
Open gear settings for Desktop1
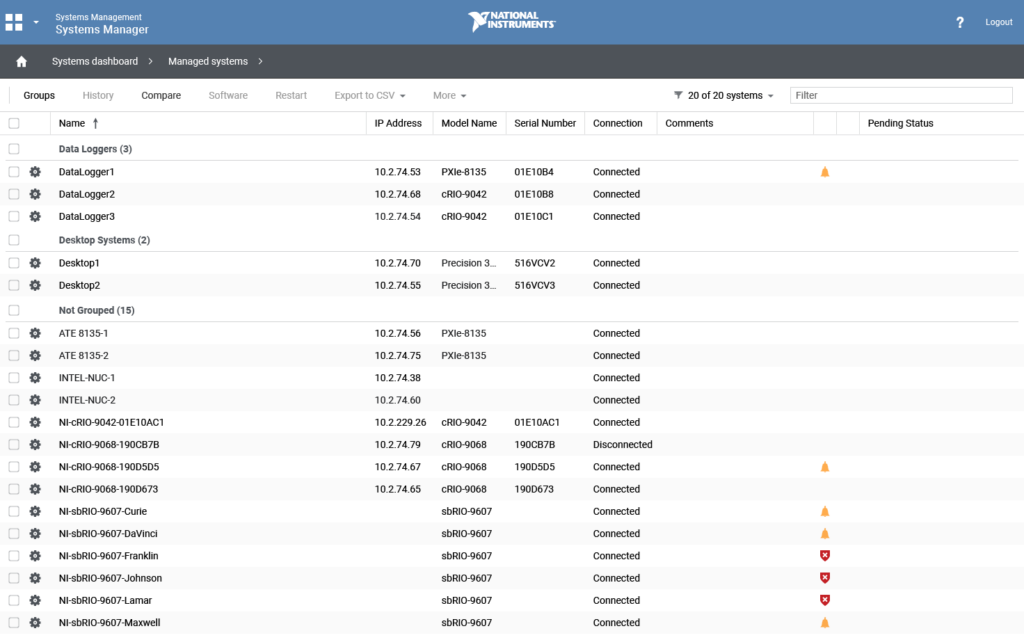coord(35,263)
